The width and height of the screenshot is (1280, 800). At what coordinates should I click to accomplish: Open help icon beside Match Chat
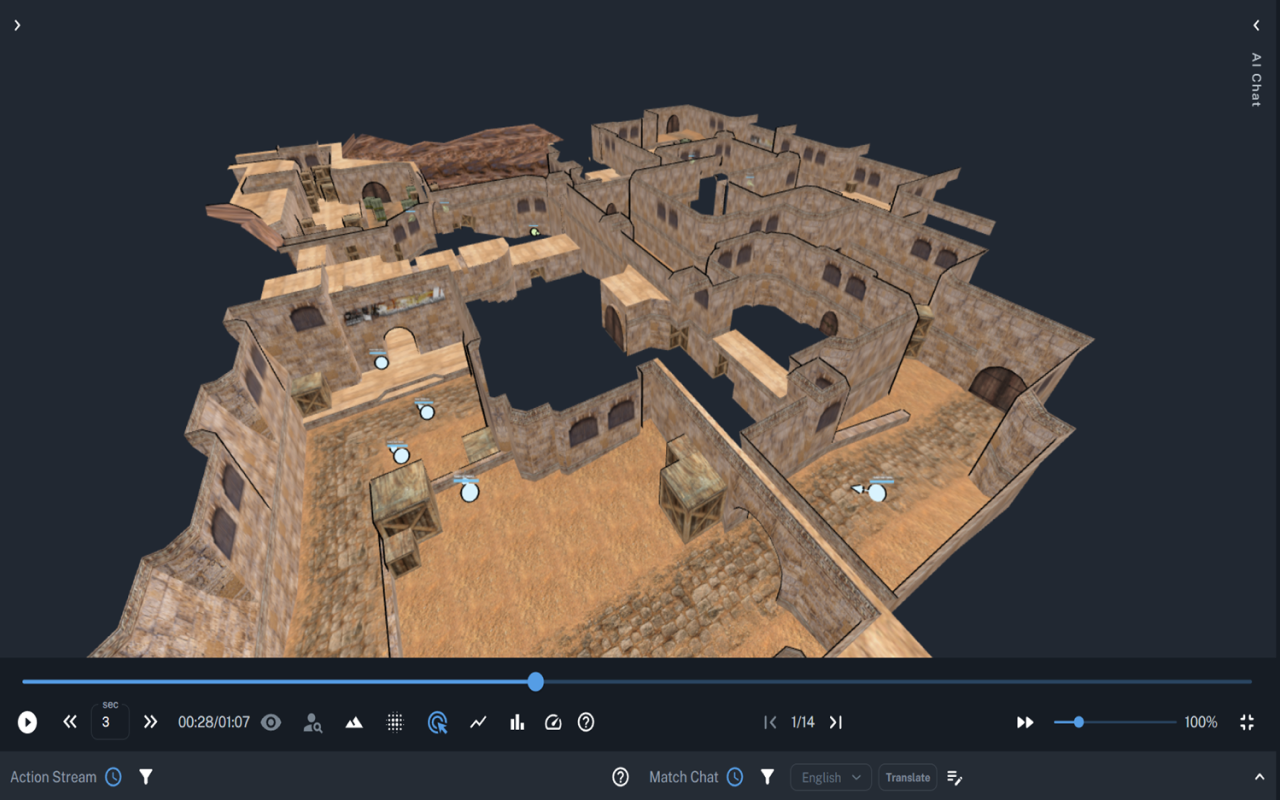pos(620,777)
